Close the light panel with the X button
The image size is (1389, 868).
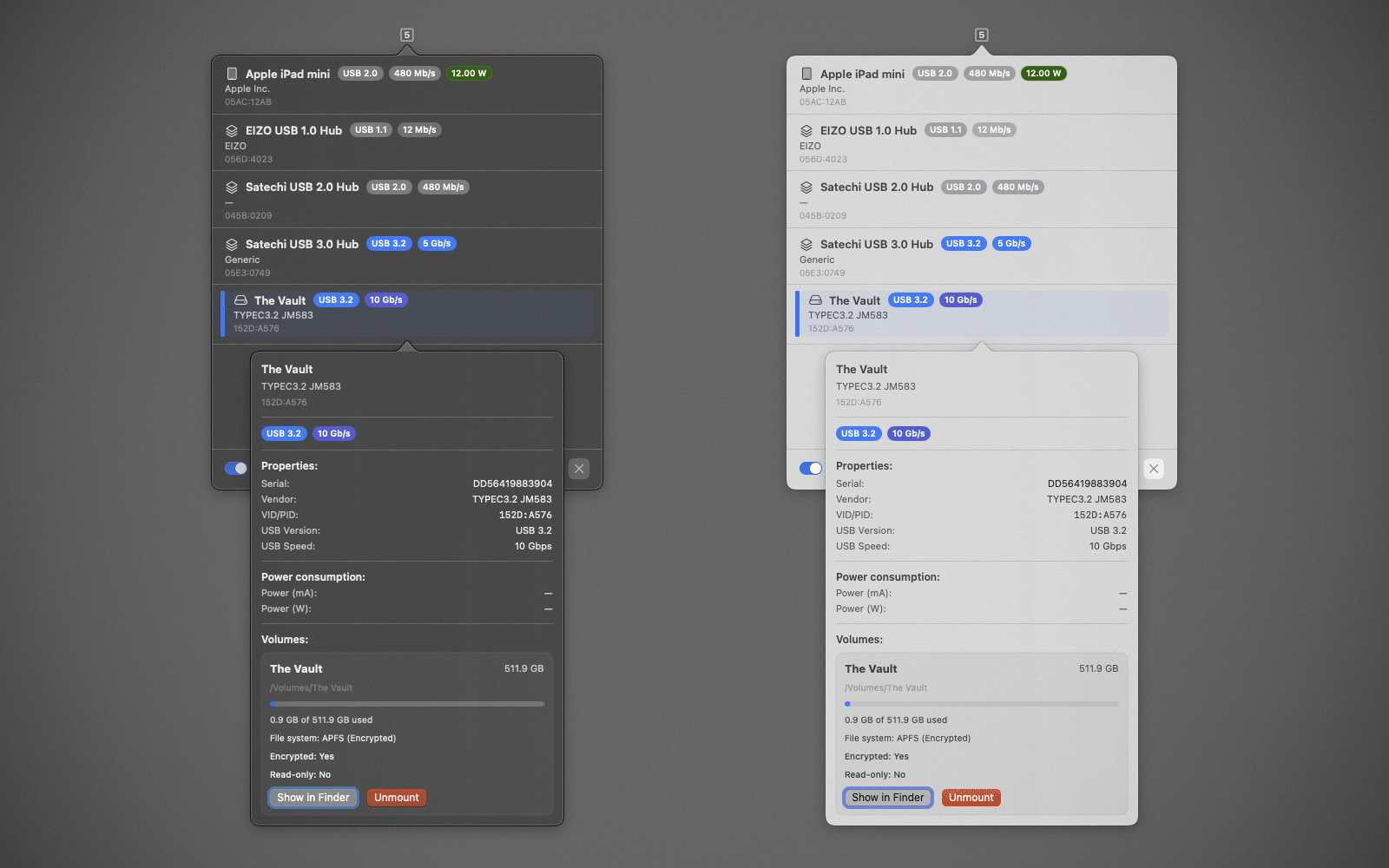[1154, 469]
